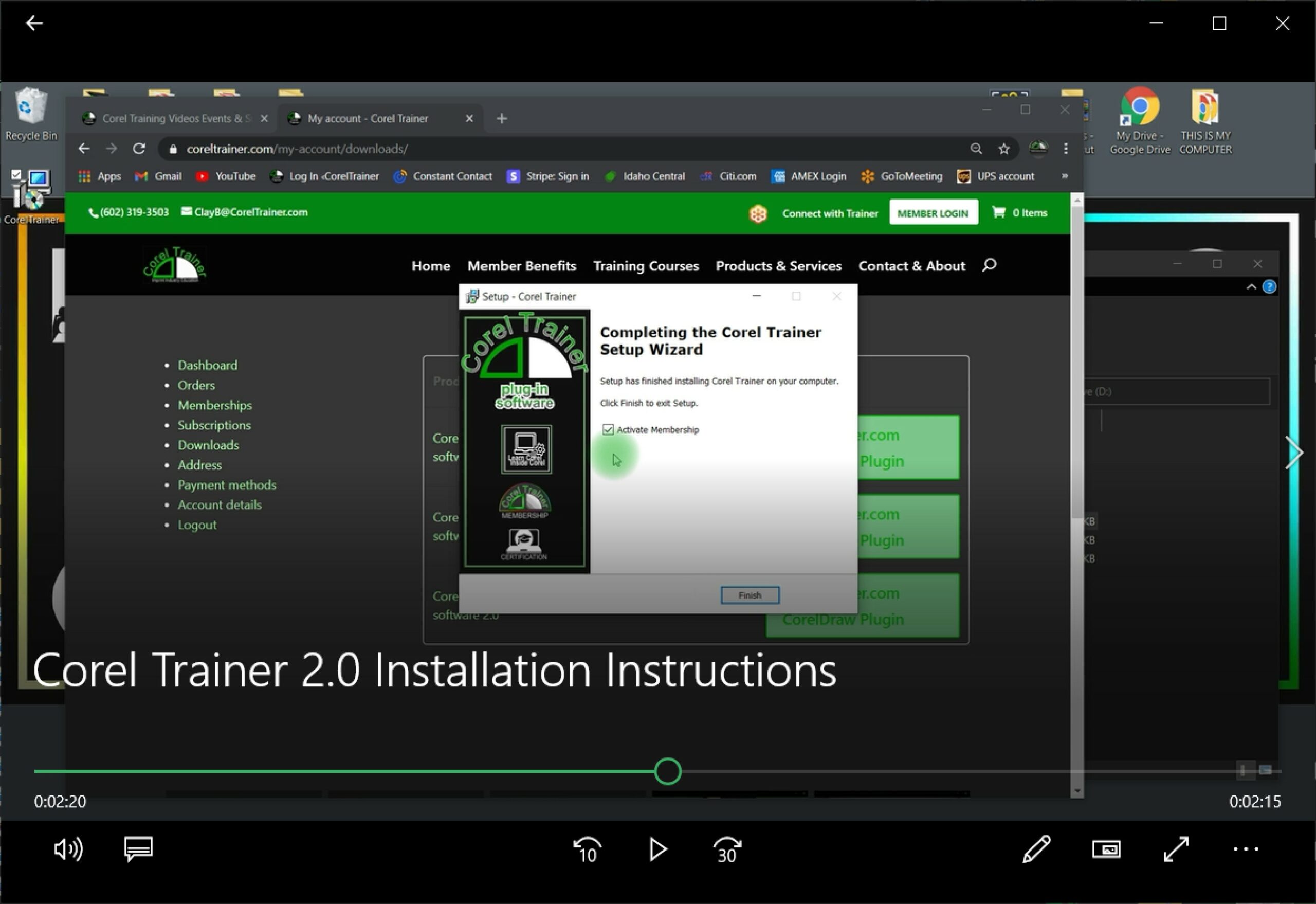The image size is (1316, 904).
Task: Open the cart showing 0 Items
Action: [x=1020, y=212]
